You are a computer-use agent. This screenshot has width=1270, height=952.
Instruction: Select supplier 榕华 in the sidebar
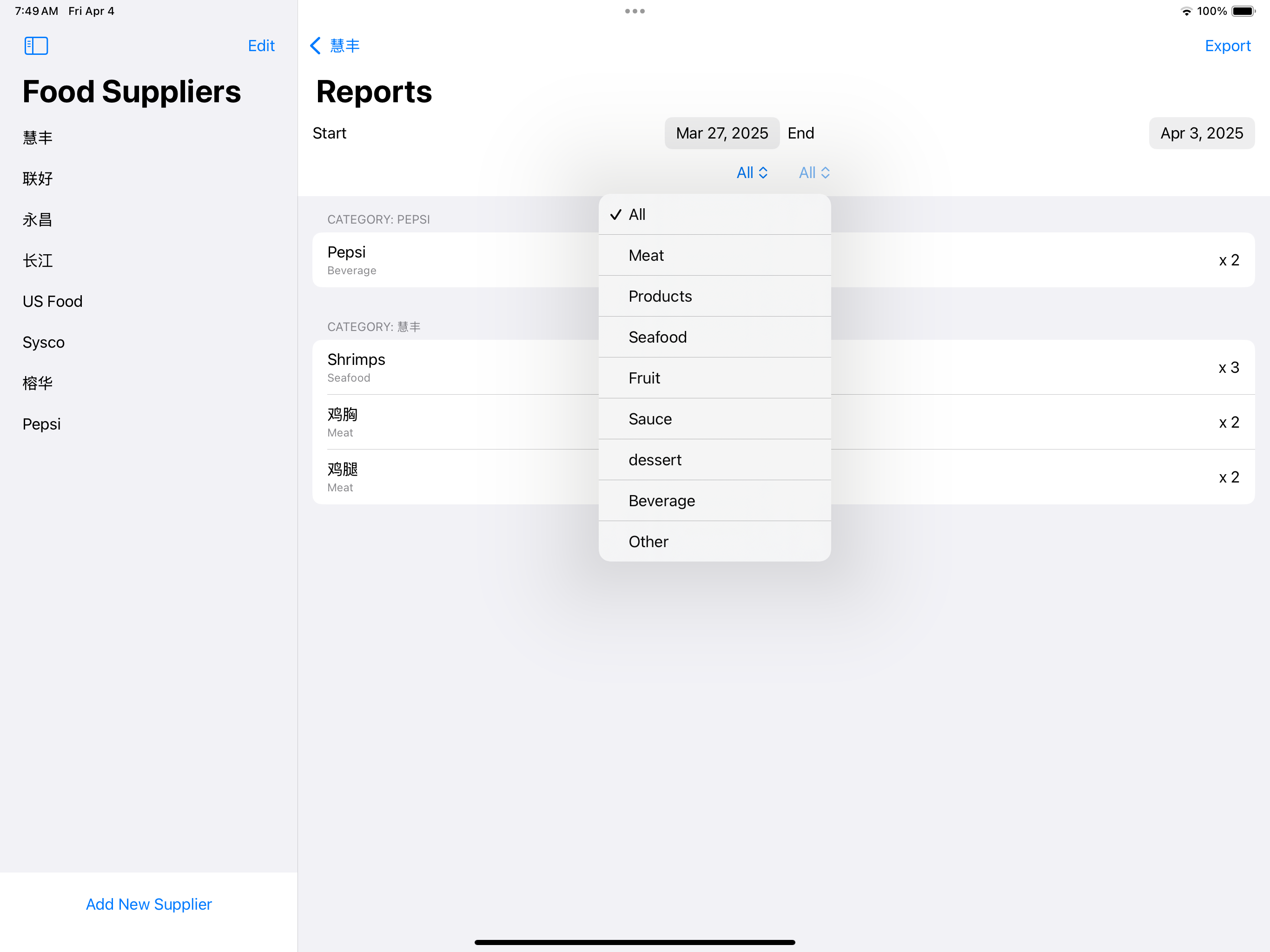coord(149,383)
